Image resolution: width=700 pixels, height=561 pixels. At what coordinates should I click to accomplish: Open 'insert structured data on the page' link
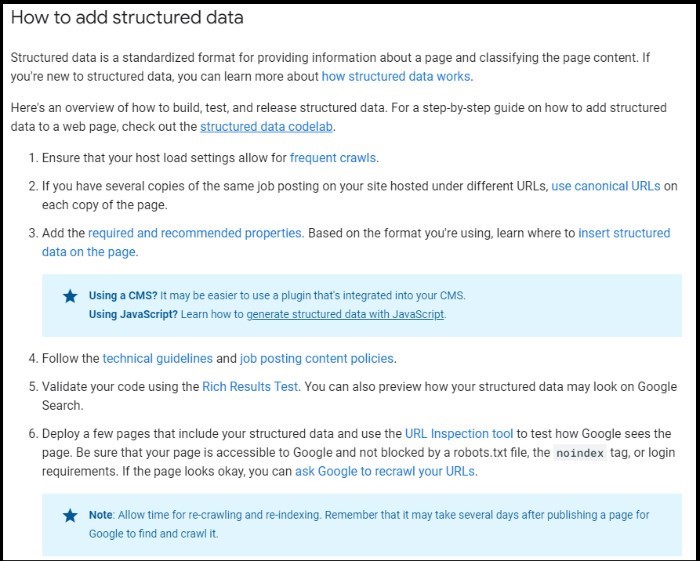coord(624,233)
